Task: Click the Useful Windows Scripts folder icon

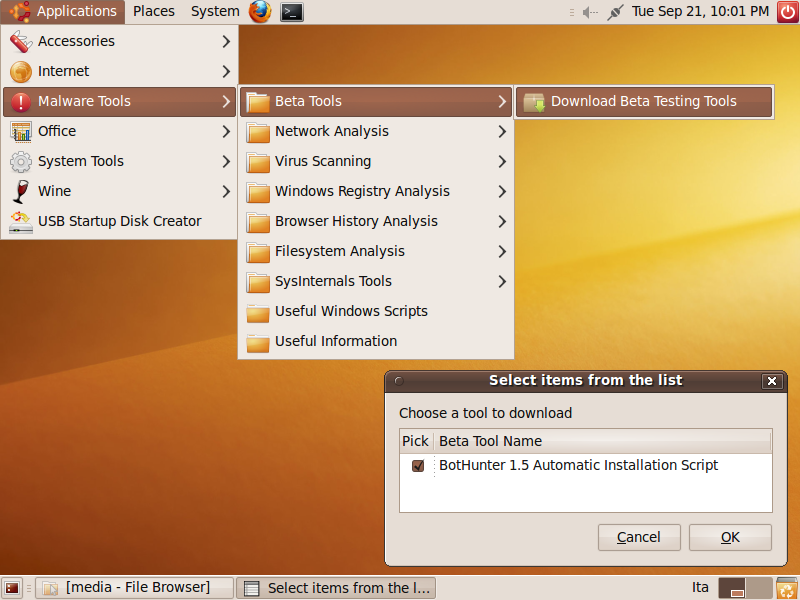Action: [x=258, y=312]
